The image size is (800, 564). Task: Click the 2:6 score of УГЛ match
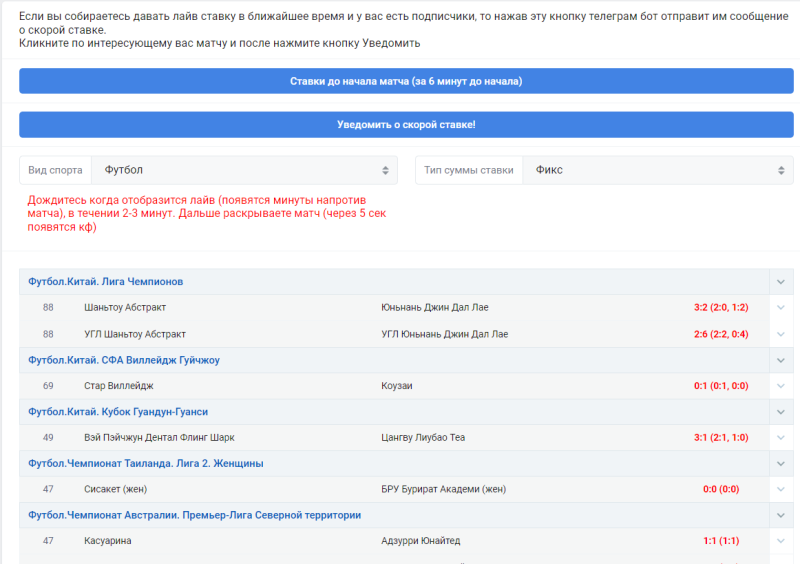(x=720, y=334)
